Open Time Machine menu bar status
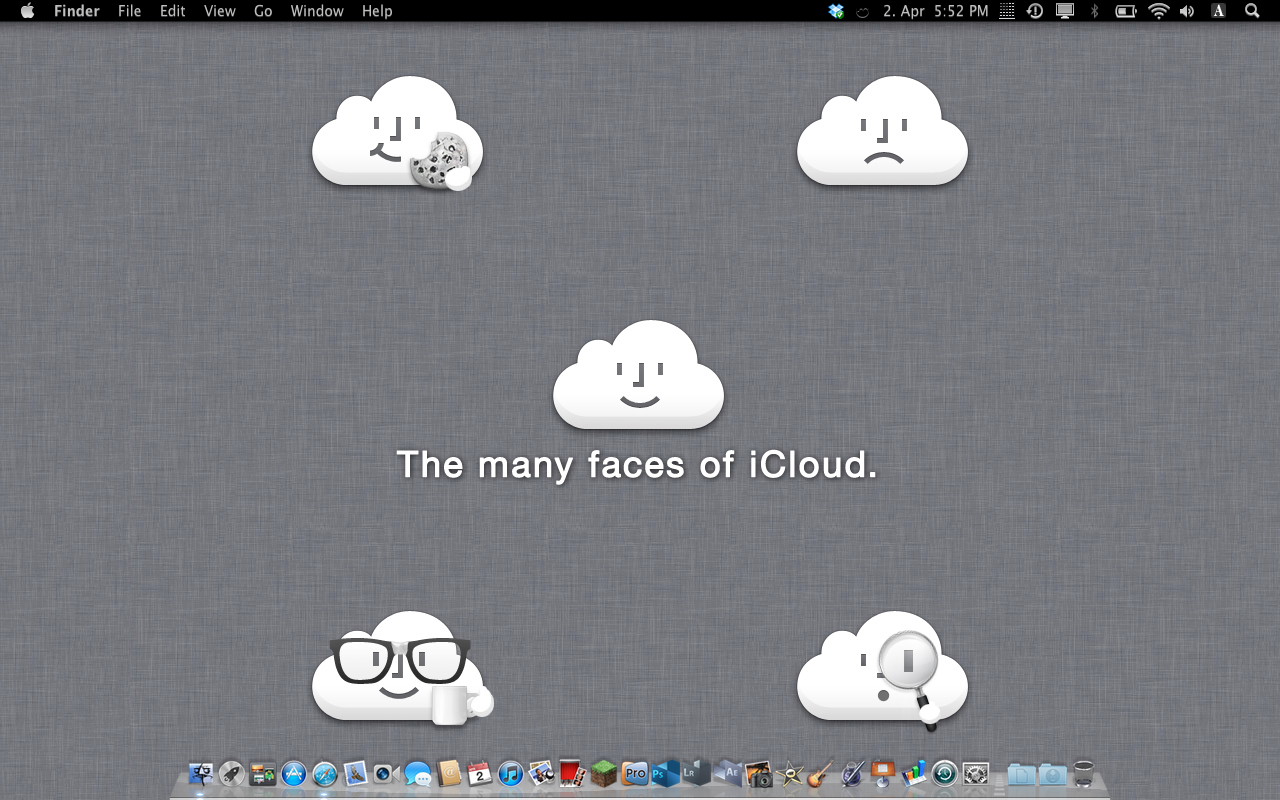This screenshot has height=800, width=1280. (x=1035, y=11)
